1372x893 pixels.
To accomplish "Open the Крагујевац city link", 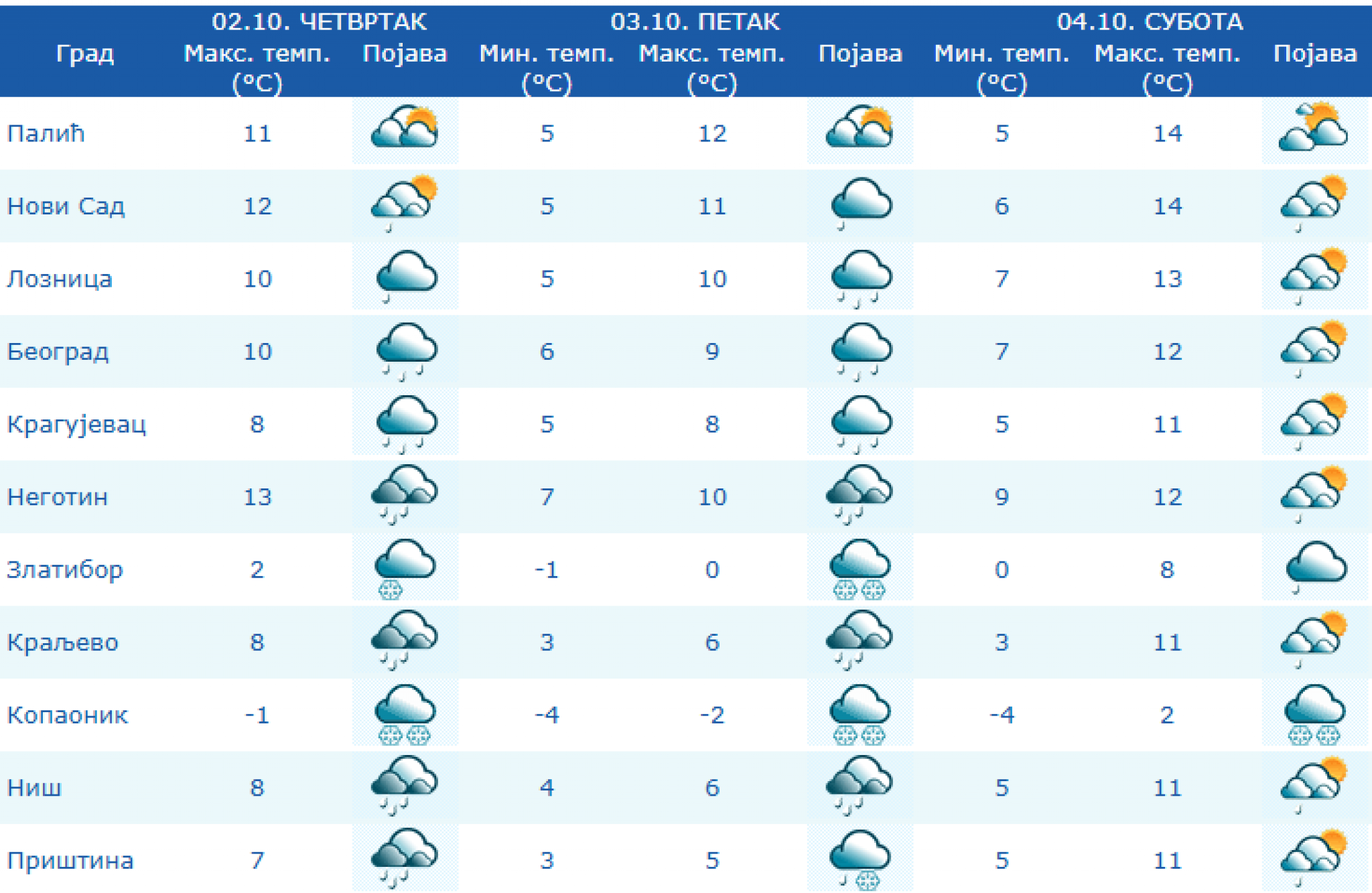I will pos(76,425).
